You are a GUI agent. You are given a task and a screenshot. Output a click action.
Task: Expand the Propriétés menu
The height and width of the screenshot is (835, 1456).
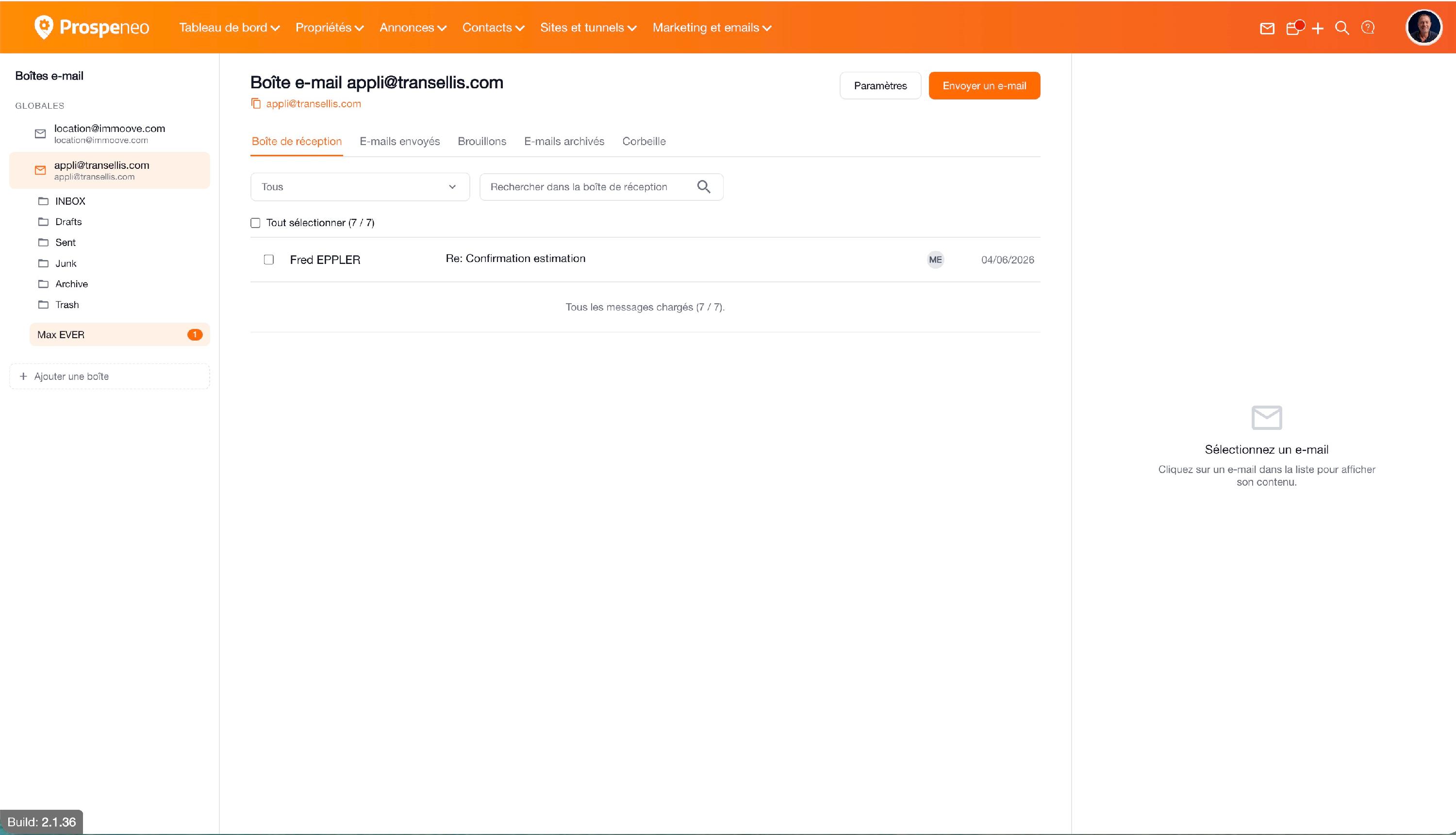tap(329, 28)
